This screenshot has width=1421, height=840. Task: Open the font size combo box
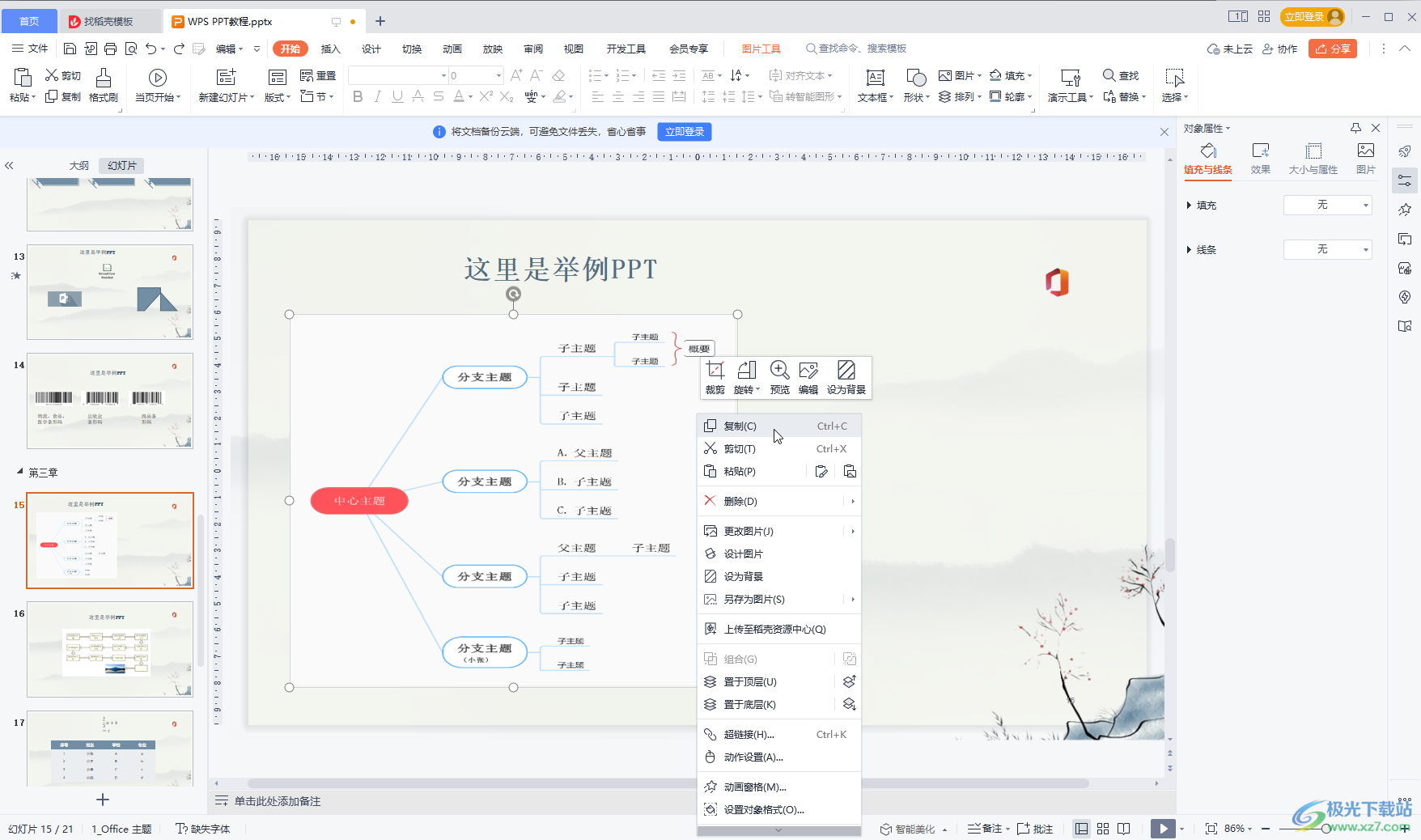click(x=476, y=75)
